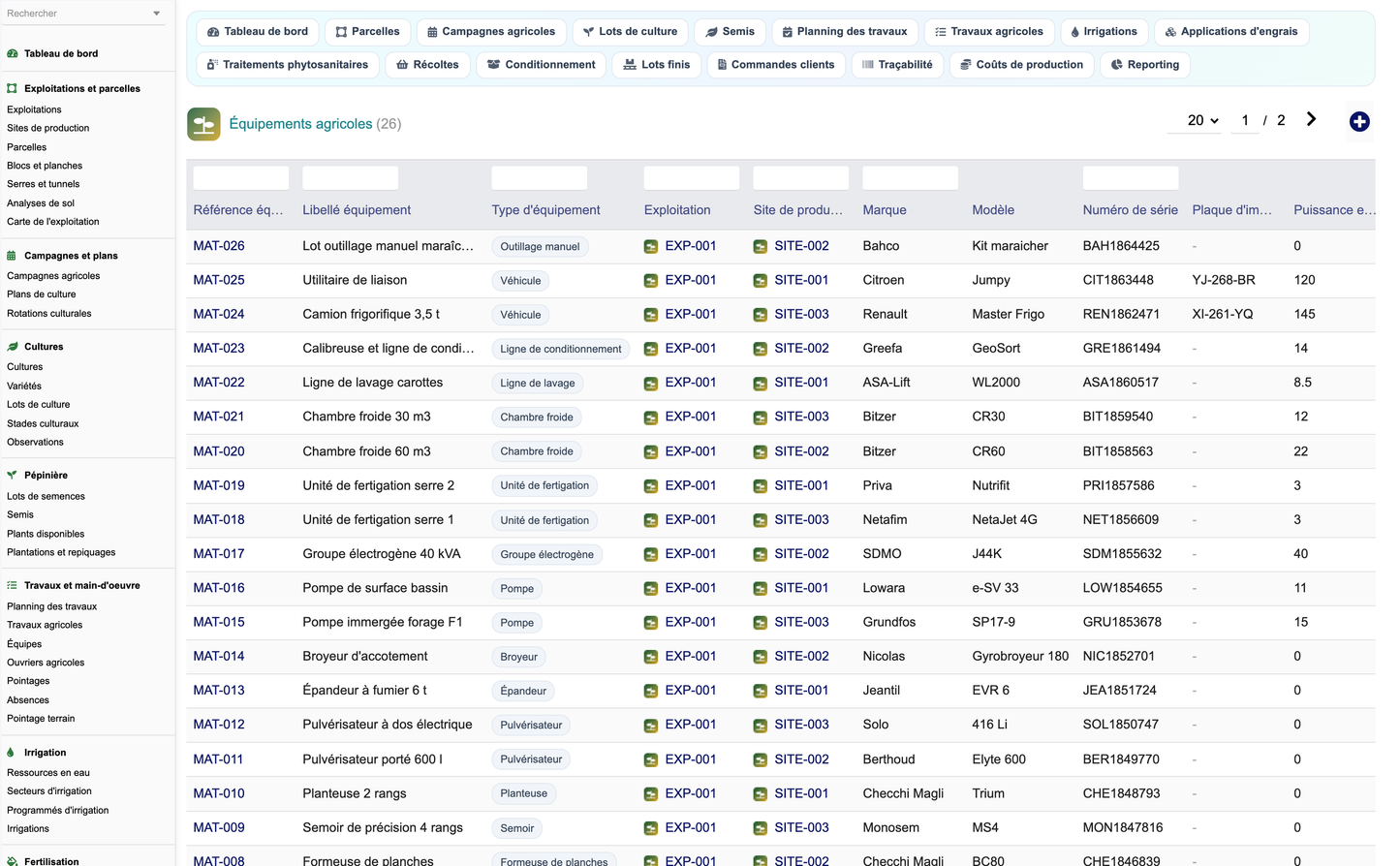
Task: Click the Travaux et main-d'oeuvre list icon in the sidebar
Action: [13, 585]
